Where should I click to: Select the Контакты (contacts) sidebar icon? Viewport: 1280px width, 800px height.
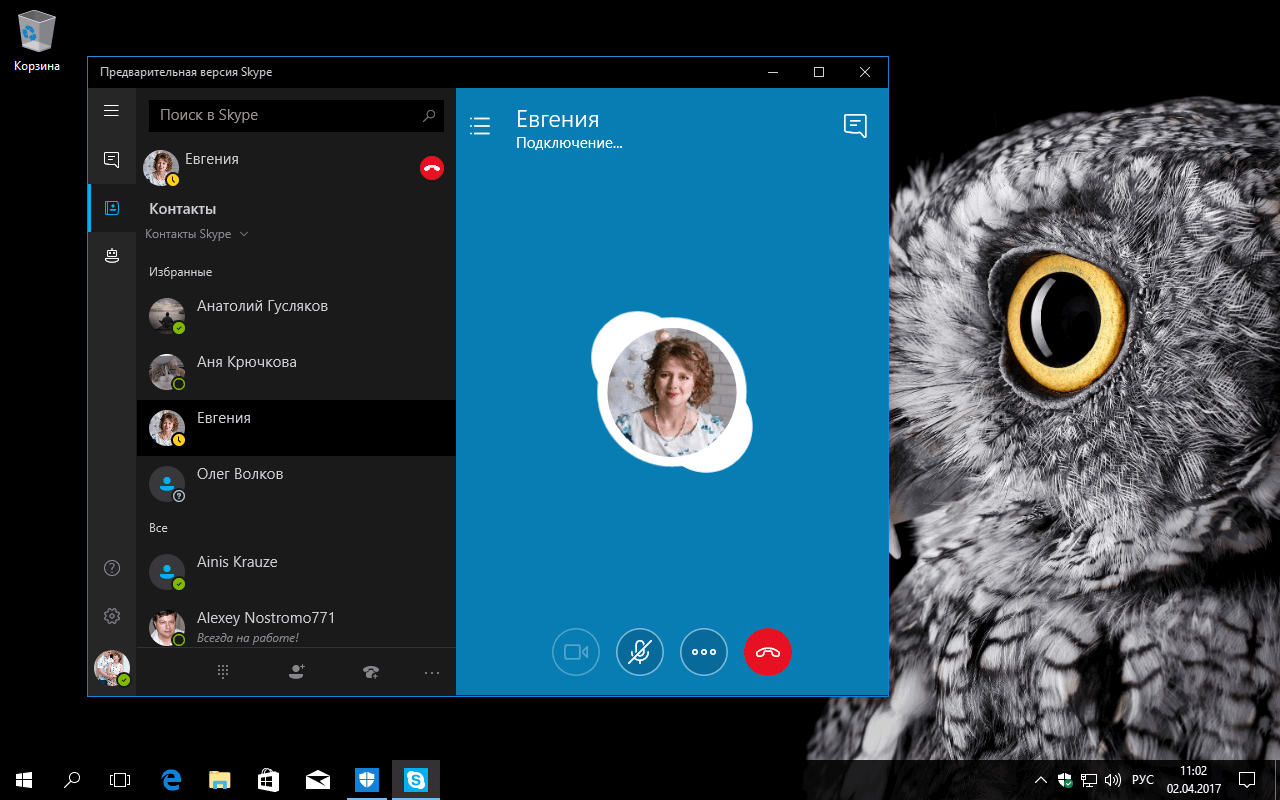click(x=111, y=207)
